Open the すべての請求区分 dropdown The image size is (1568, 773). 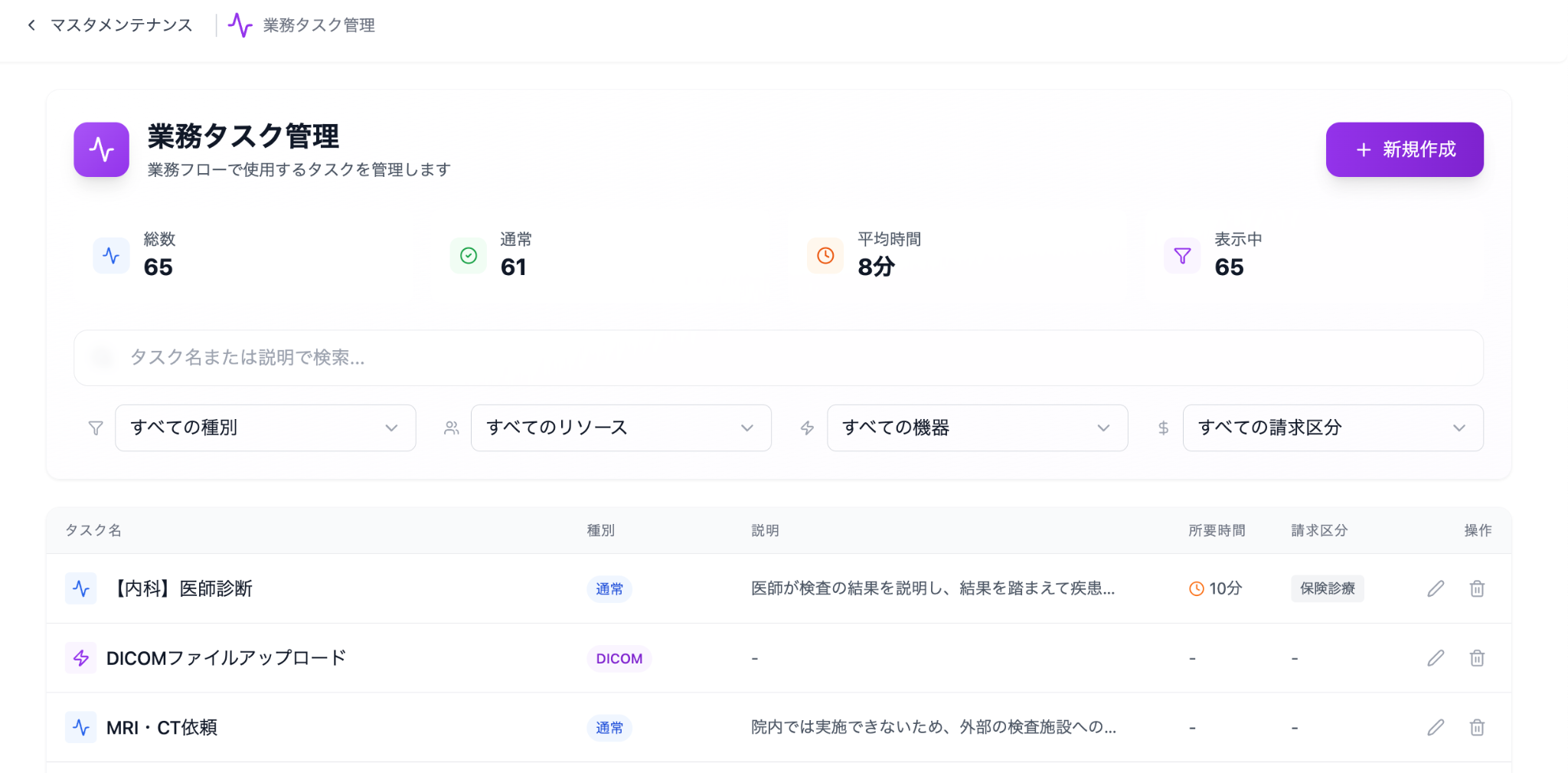coord(1332,428)
